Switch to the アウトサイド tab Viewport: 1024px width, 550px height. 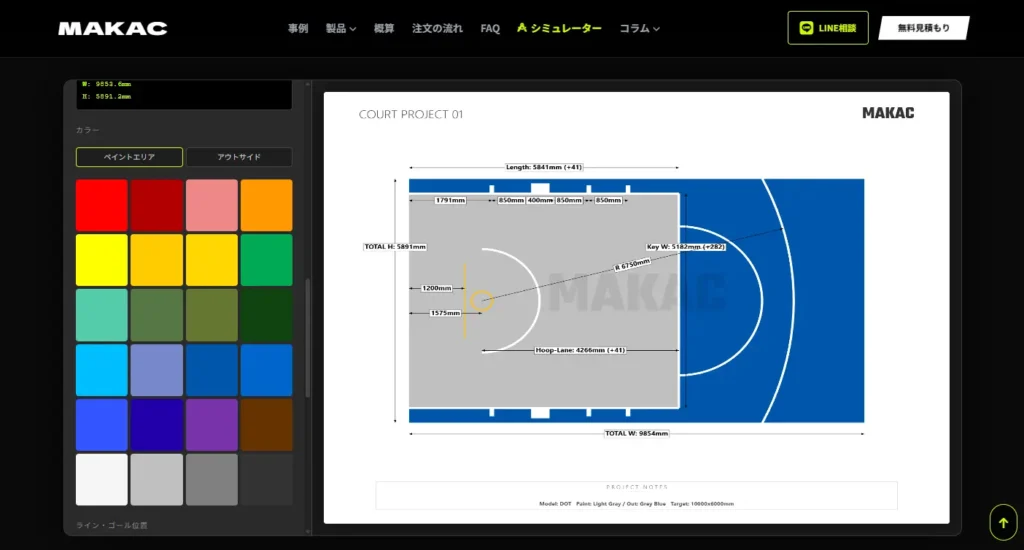pos(239,157)
